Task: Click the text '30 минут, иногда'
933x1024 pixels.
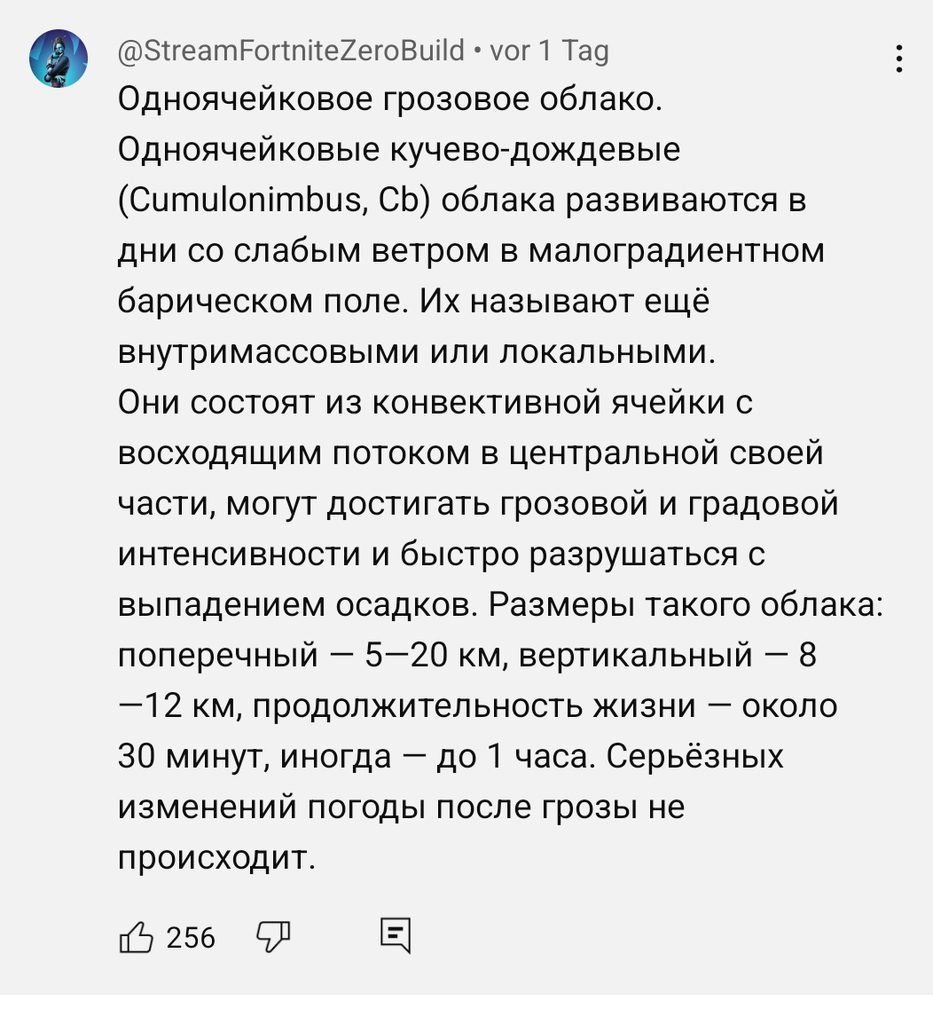Action: tap(255, 756)
